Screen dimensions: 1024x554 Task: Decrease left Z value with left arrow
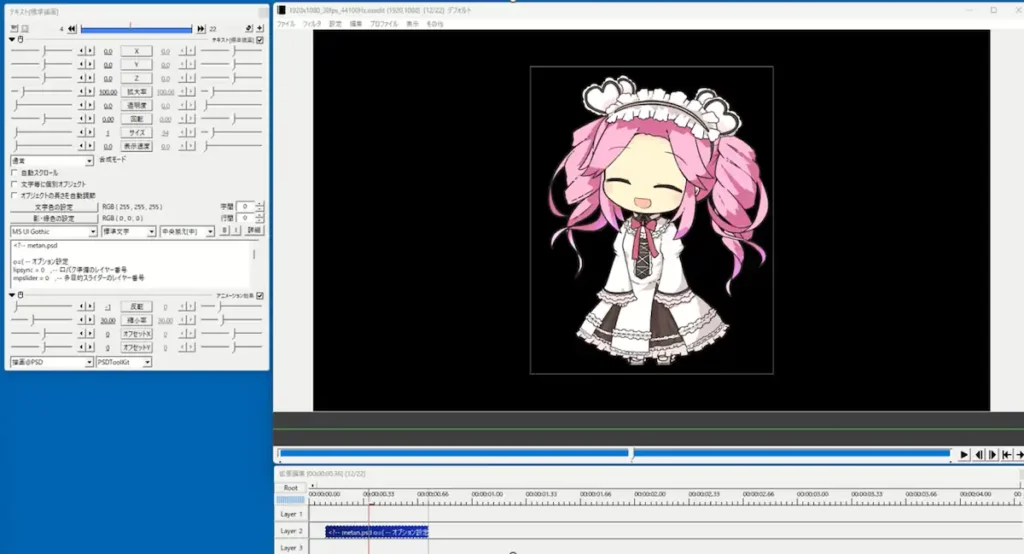pyautogui.click(x=82, y=78)
